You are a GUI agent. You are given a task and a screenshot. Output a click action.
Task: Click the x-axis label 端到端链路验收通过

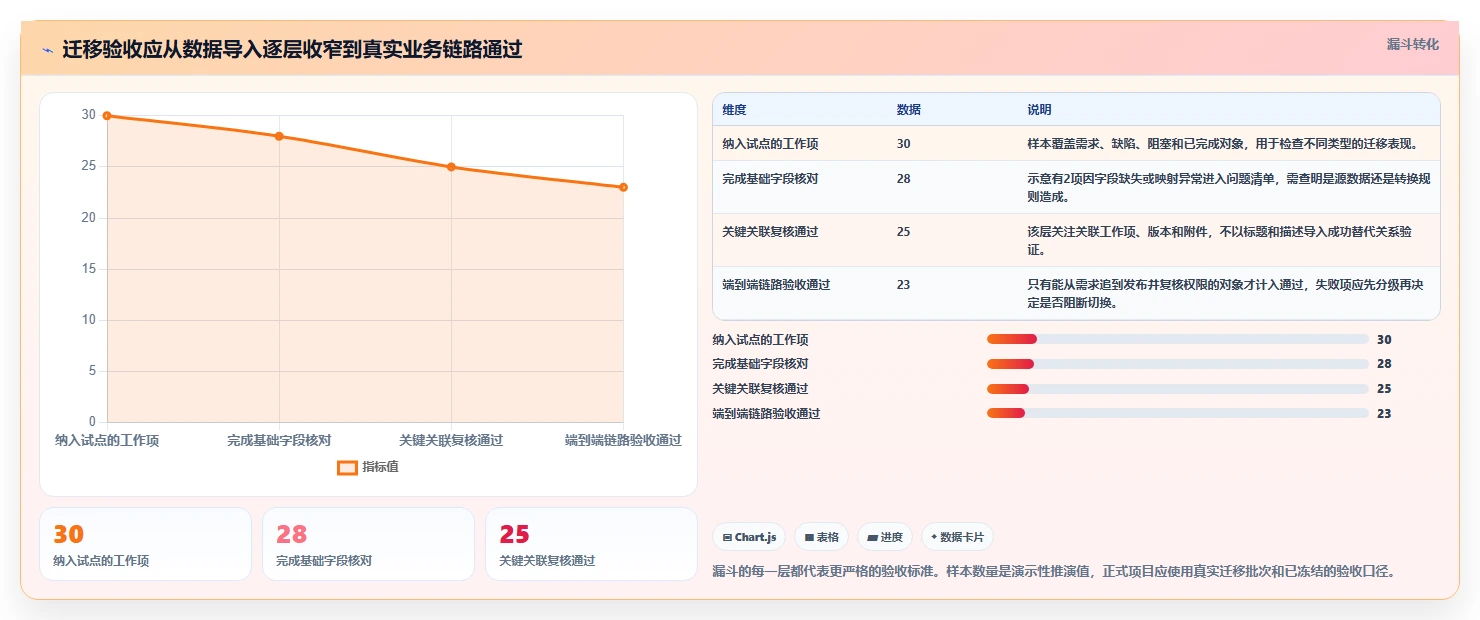(623, 440)
